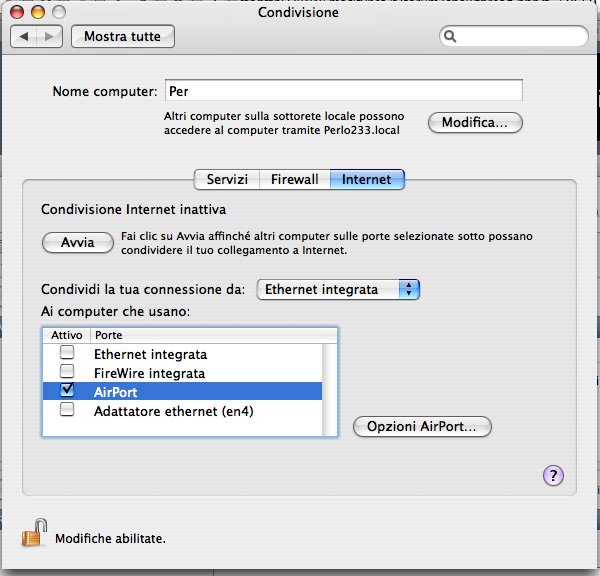Enable the Ethernet integrata checkbox
The height and width of the screenshot is (576, 600).
(67, 353)
